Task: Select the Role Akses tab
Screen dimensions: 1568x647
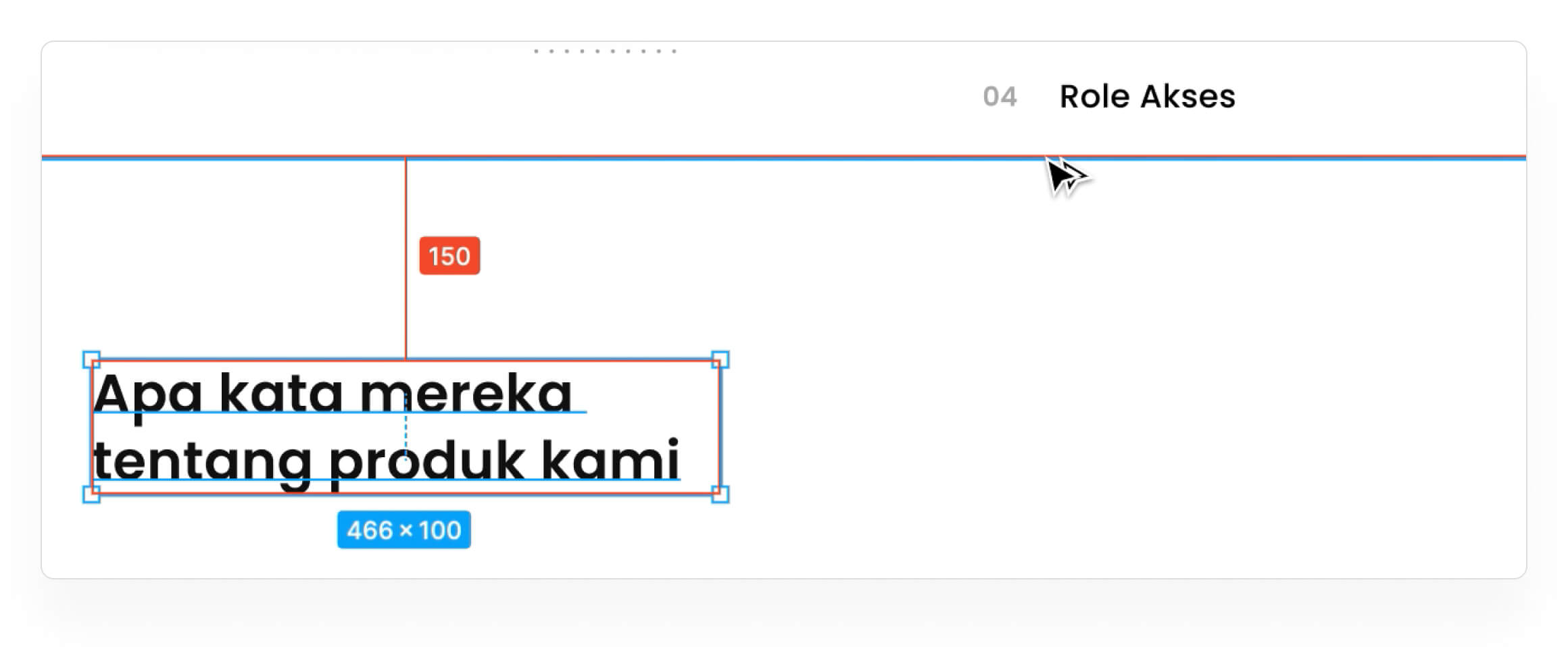Action: coord(1147,97)
